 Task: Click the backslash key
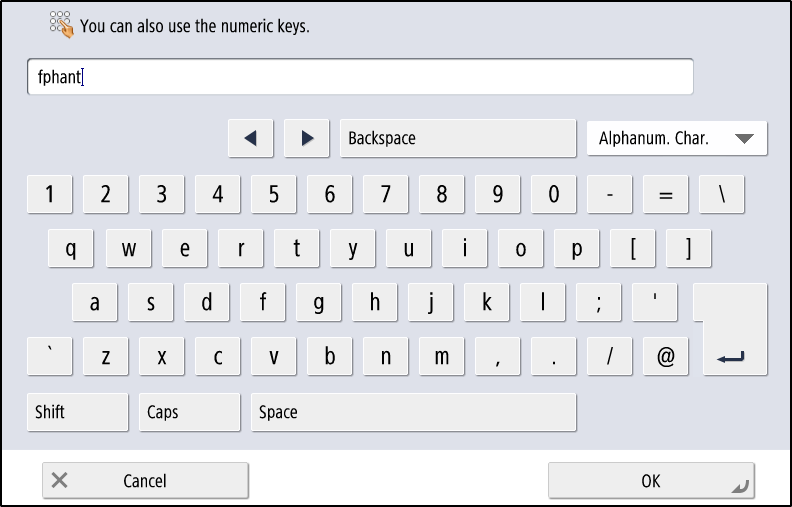click(x=722, y=194)
